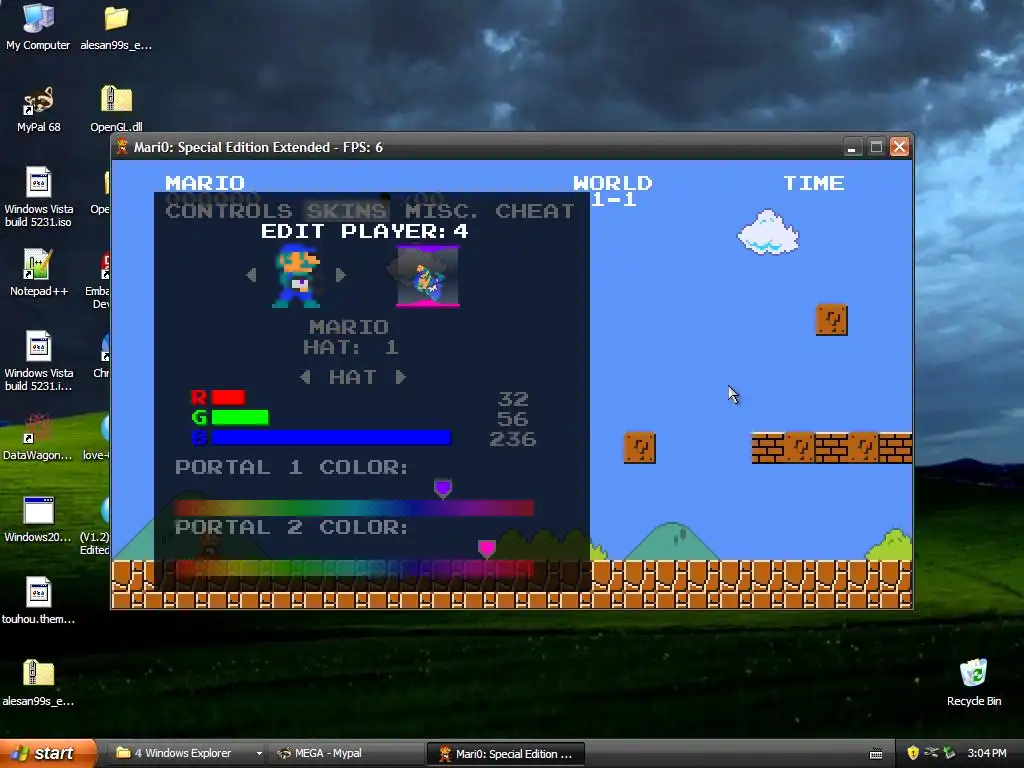The height and width of the screenshot is (768, 1024).
Task: Click the network connection tray icon
Action: click(931, 753)
